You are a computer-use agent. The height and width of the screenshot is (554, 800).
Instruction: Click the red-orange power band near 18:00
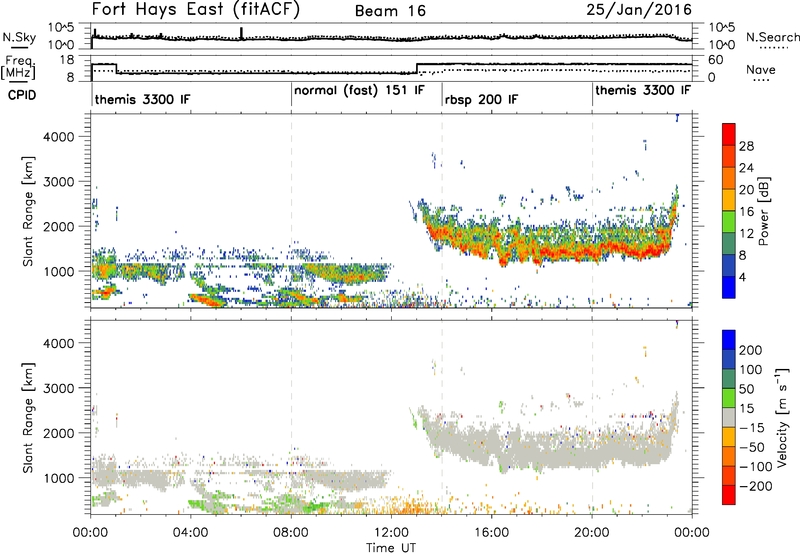[x=542, y=251]
